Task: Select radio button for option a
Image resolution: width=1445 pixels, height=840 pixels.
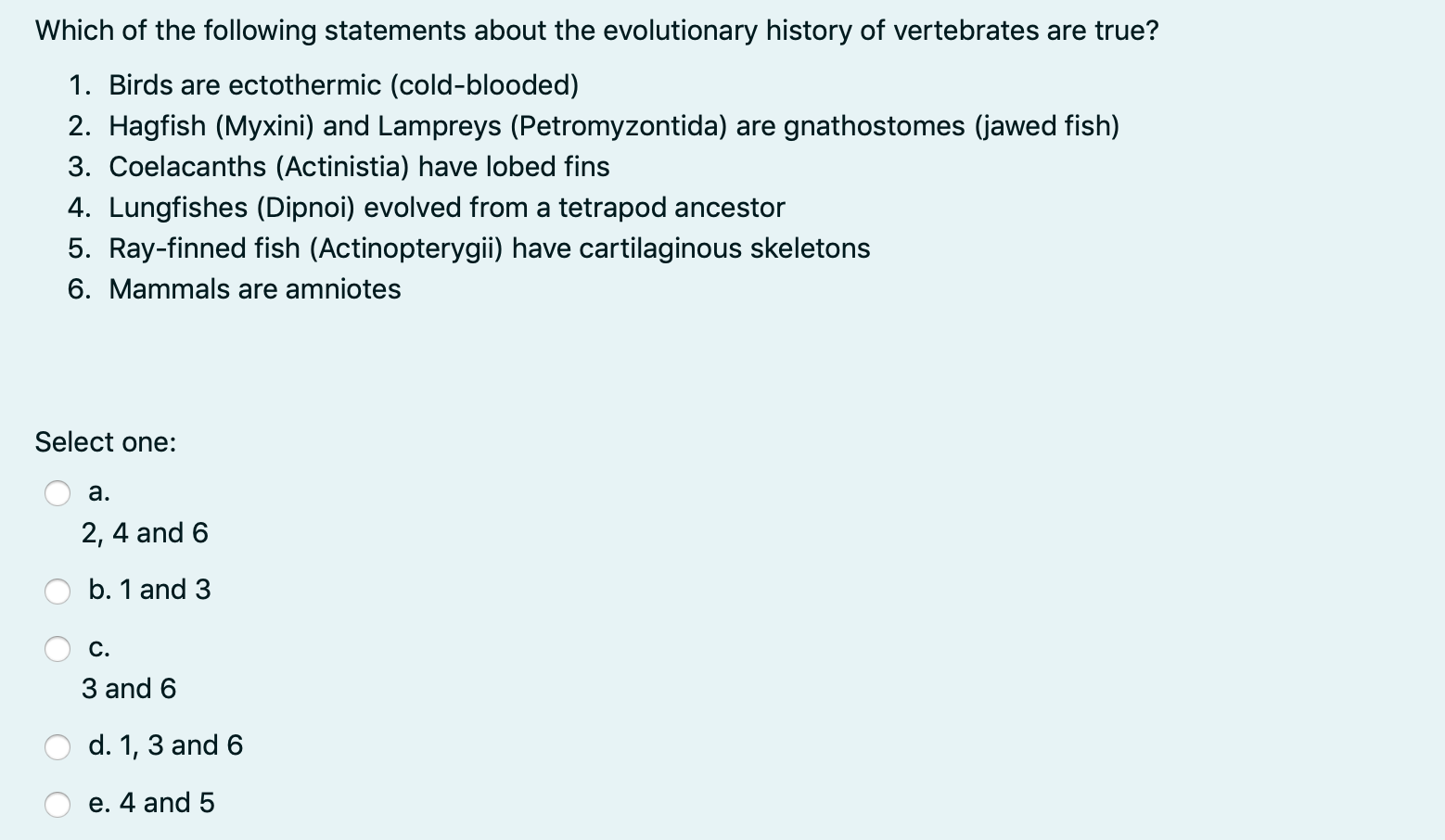Action: (58, 493)
